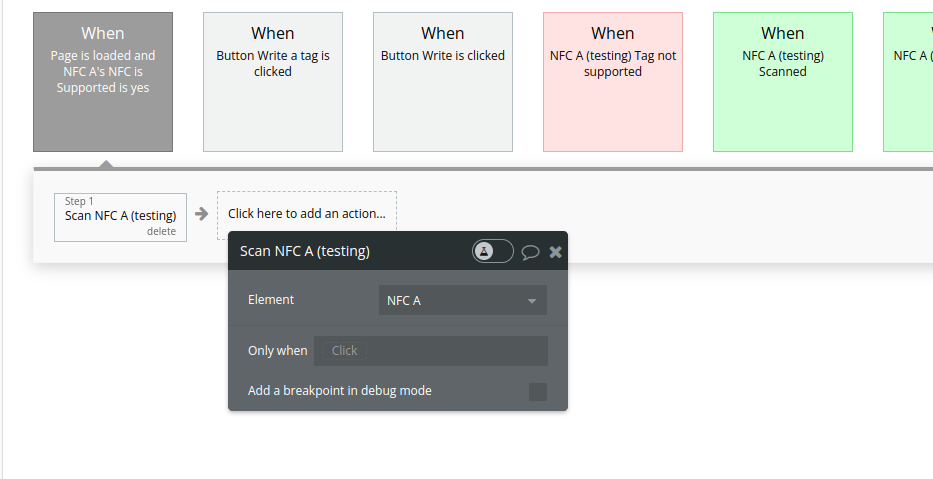
Task: Click here to add an action
Action: [x=307, y=214]
